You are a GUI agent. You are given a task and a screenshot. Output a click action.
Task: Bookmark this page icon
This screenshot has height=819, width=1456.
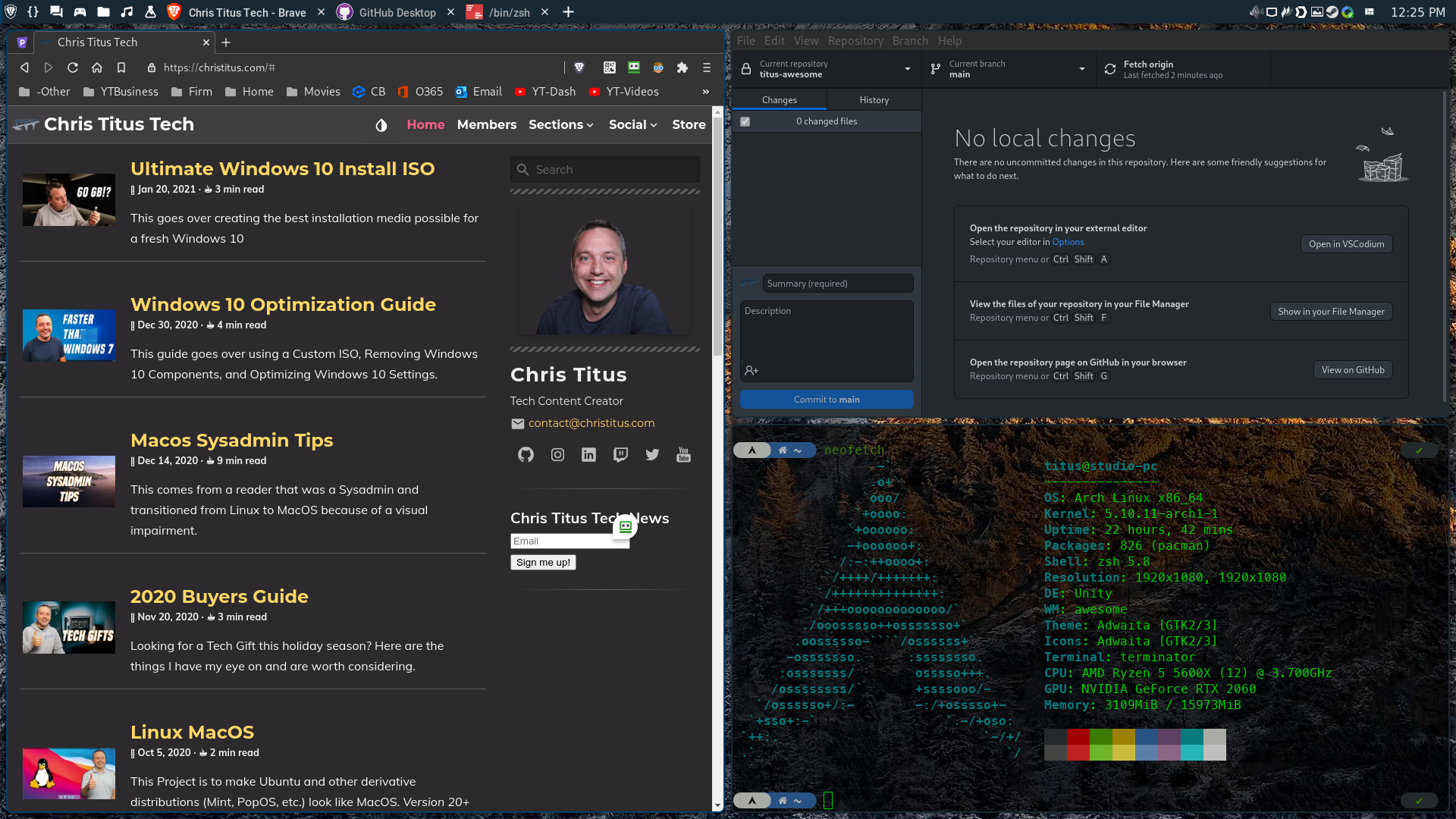pos(121,67)
